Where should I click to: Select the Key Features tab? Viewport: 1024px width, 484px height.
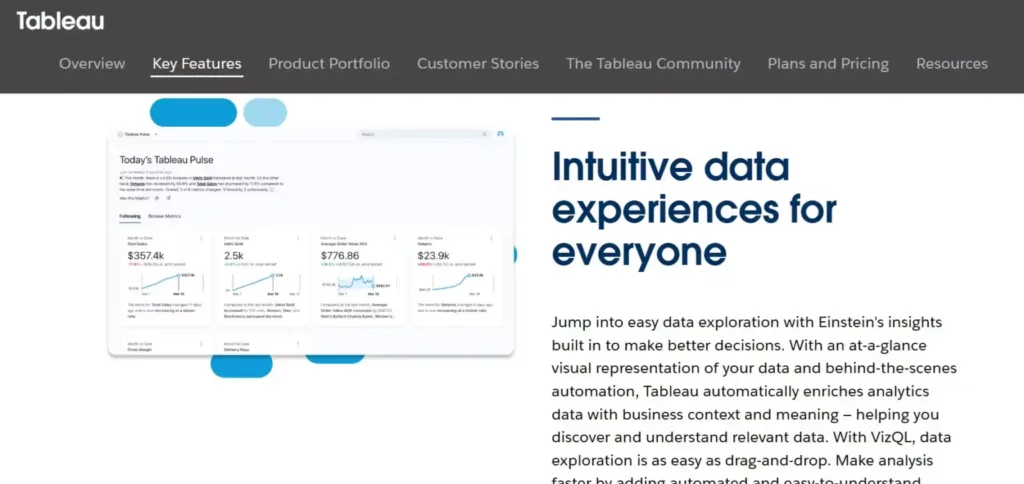point(197,63)
